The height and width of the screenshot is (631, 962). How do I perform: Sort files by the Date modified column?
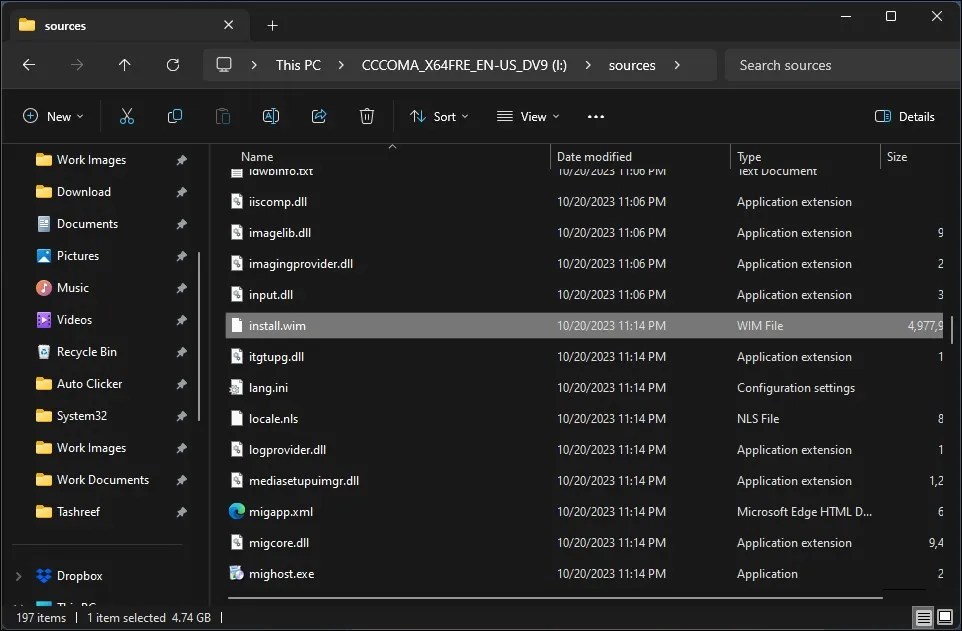[596, 156]
